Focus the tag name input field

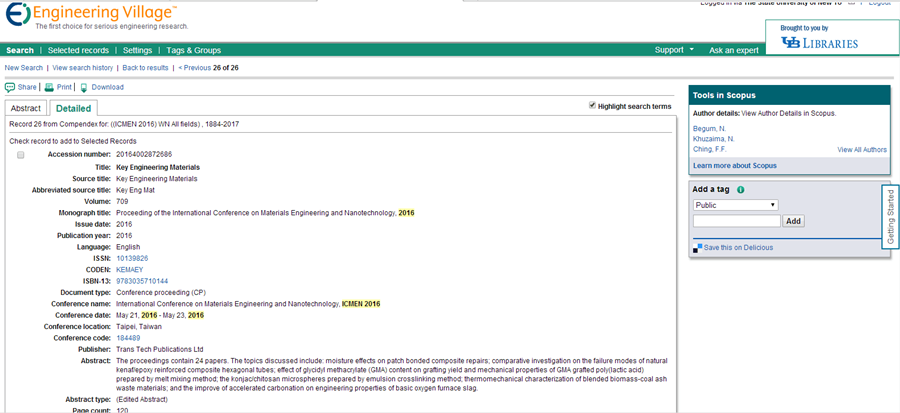736,221
